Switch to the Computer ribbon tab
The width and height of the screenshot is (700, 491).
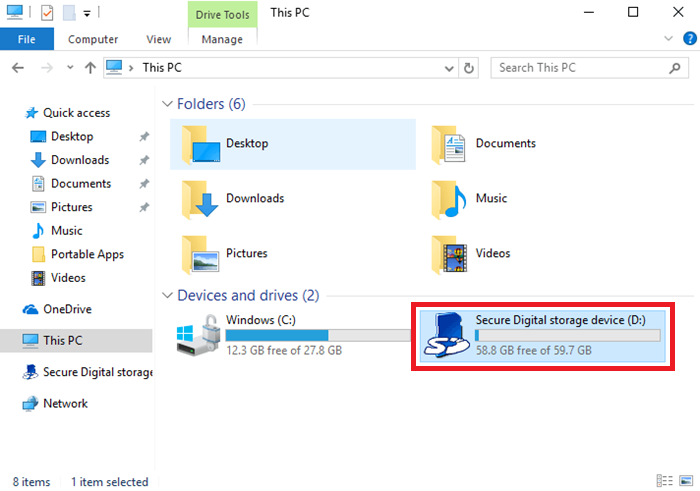tap(93, 39)
